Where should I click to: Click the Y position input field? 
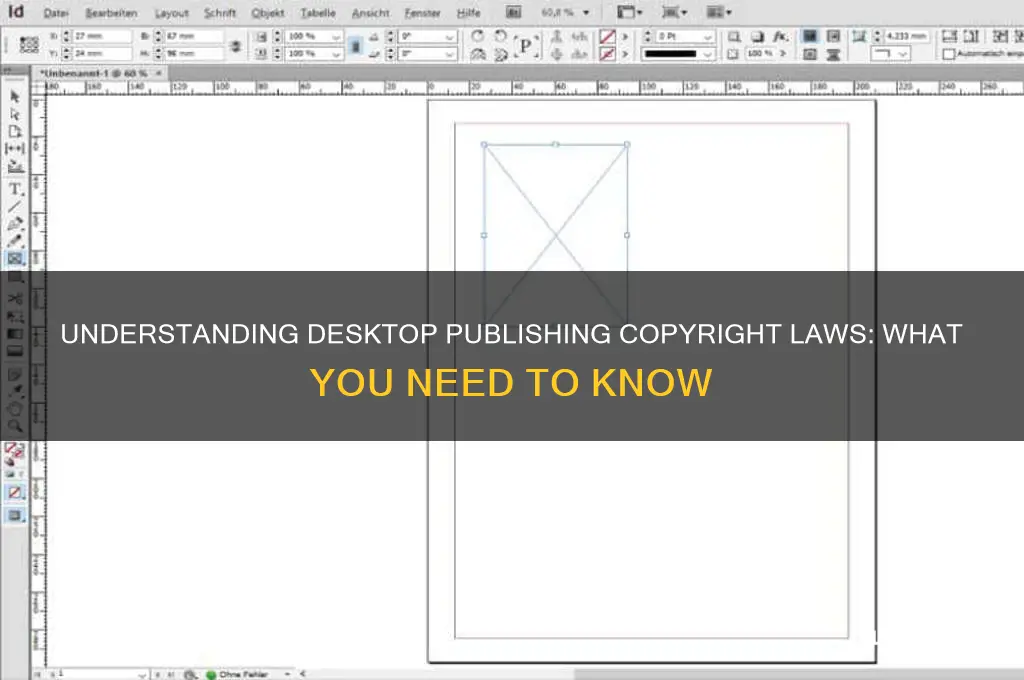click(x=101, y=54)
